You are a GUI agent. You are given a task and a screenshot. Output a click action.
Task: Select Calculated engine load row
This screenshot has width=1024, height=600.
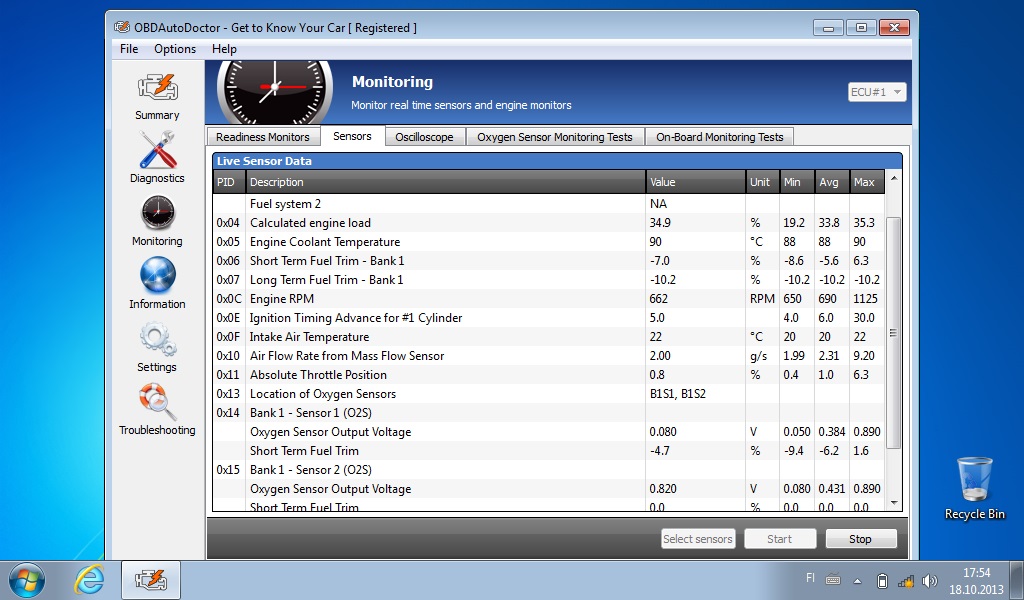(549, 223)
